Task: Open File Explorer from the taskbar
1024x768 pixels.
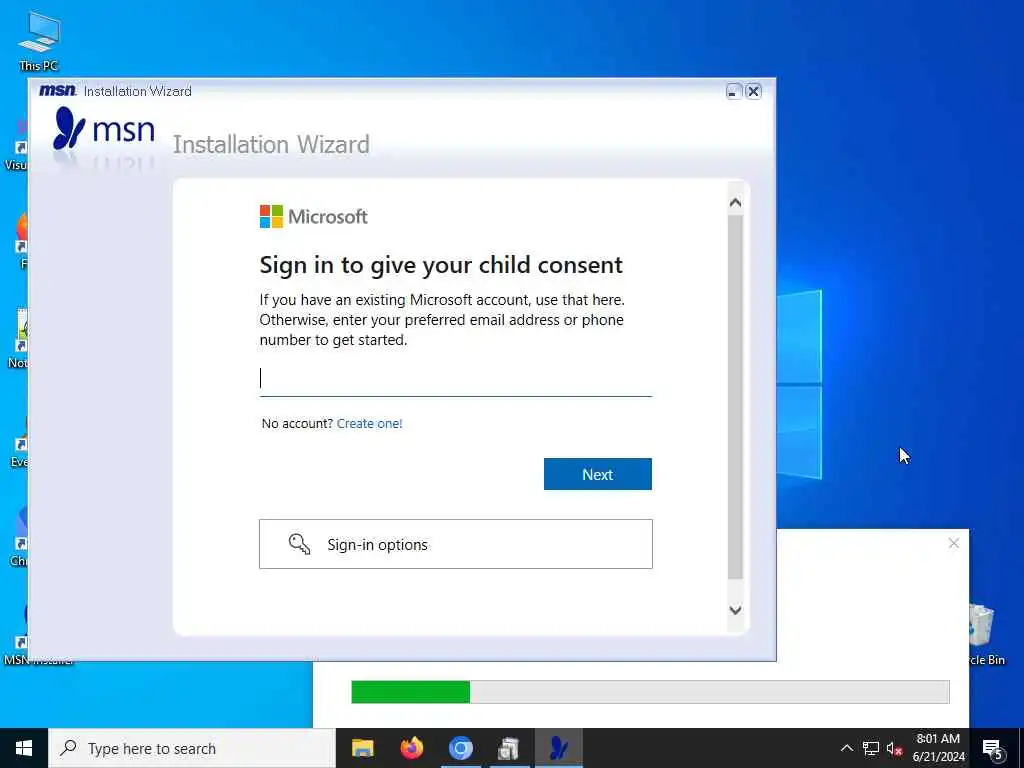Action: coord(362,748)
